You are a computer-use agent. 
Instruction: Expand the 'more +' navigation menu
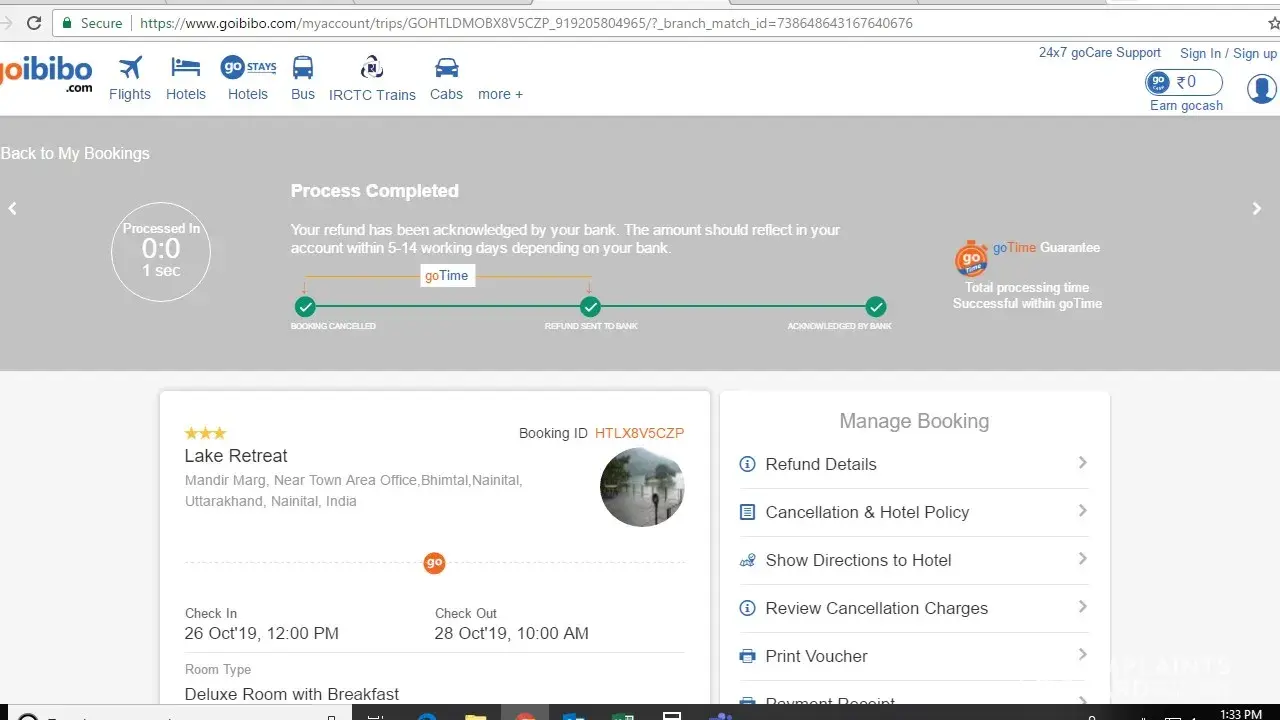pos(500,94)
